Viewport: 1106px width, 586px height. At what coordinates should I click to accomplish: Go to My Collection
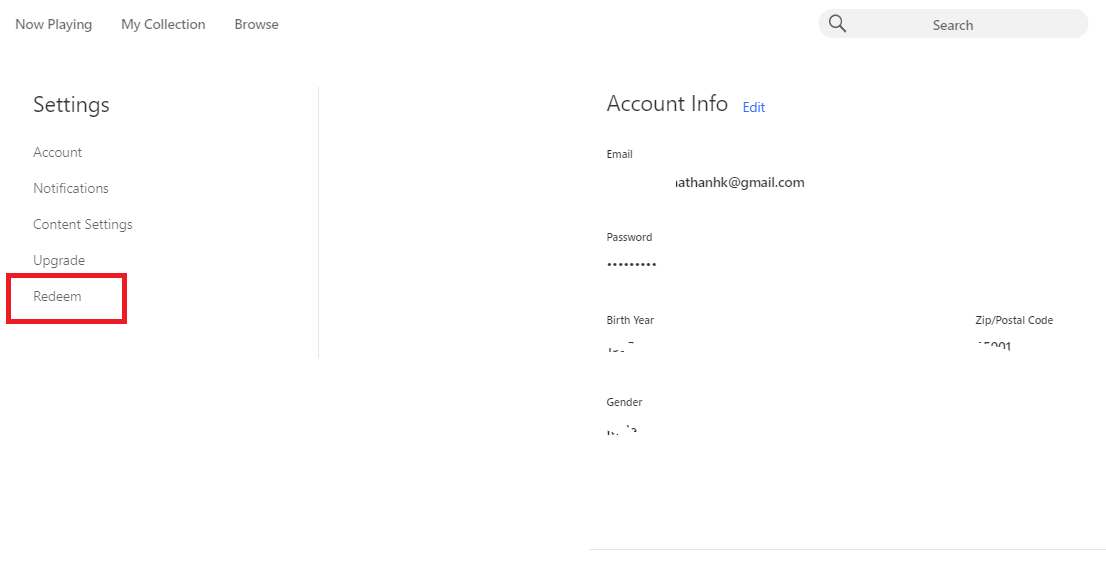[163, 24]
